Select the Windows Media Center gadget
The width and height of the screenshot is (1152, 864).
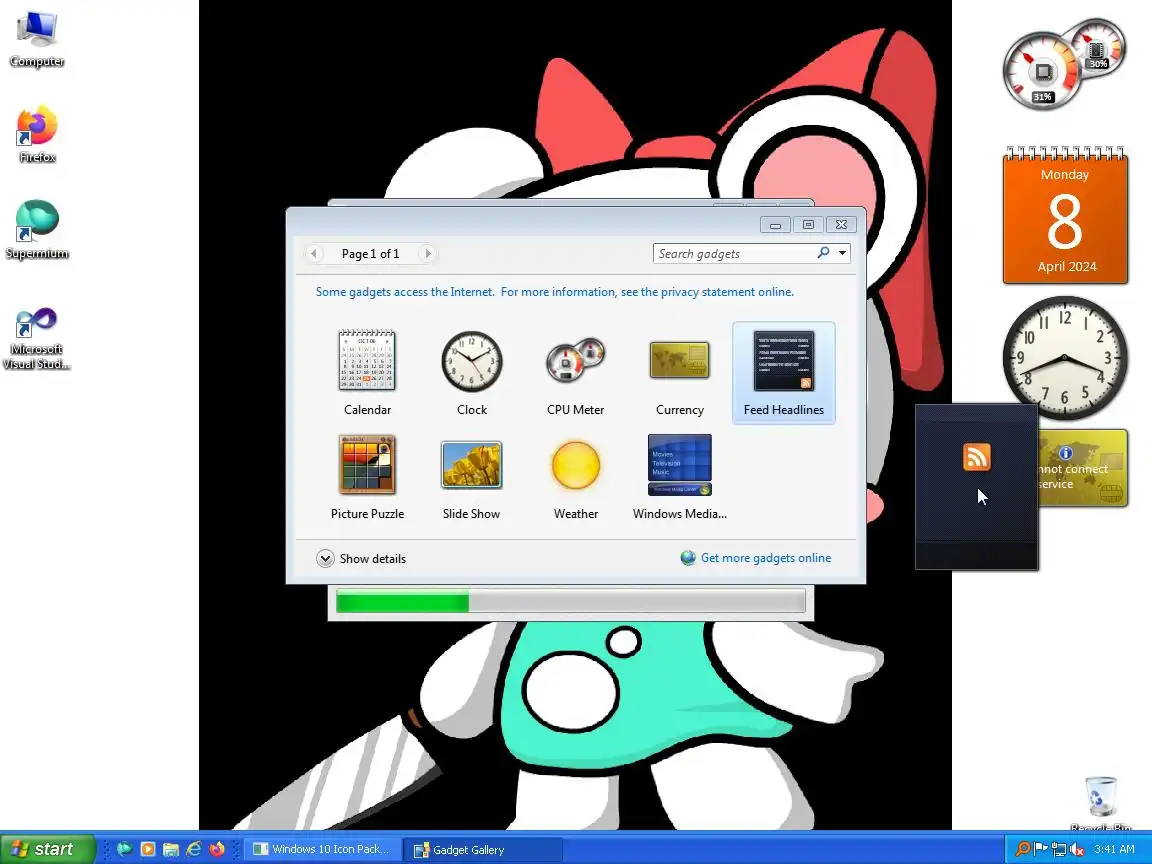click(x=680, y=476)
